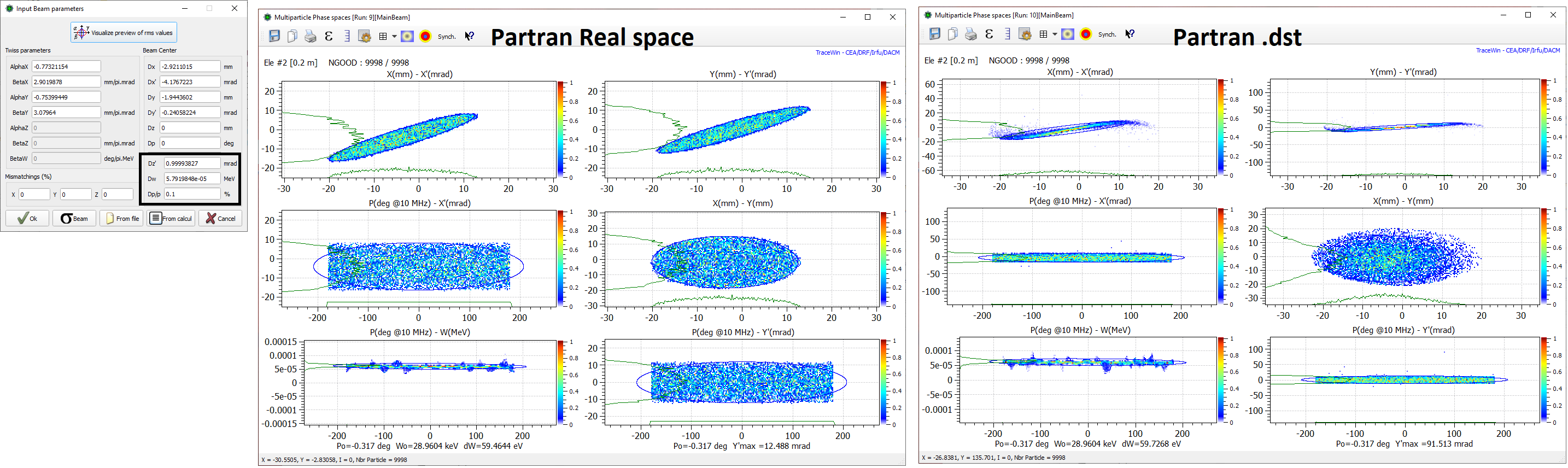Edit the Dw field in MeV

point(192,179)
